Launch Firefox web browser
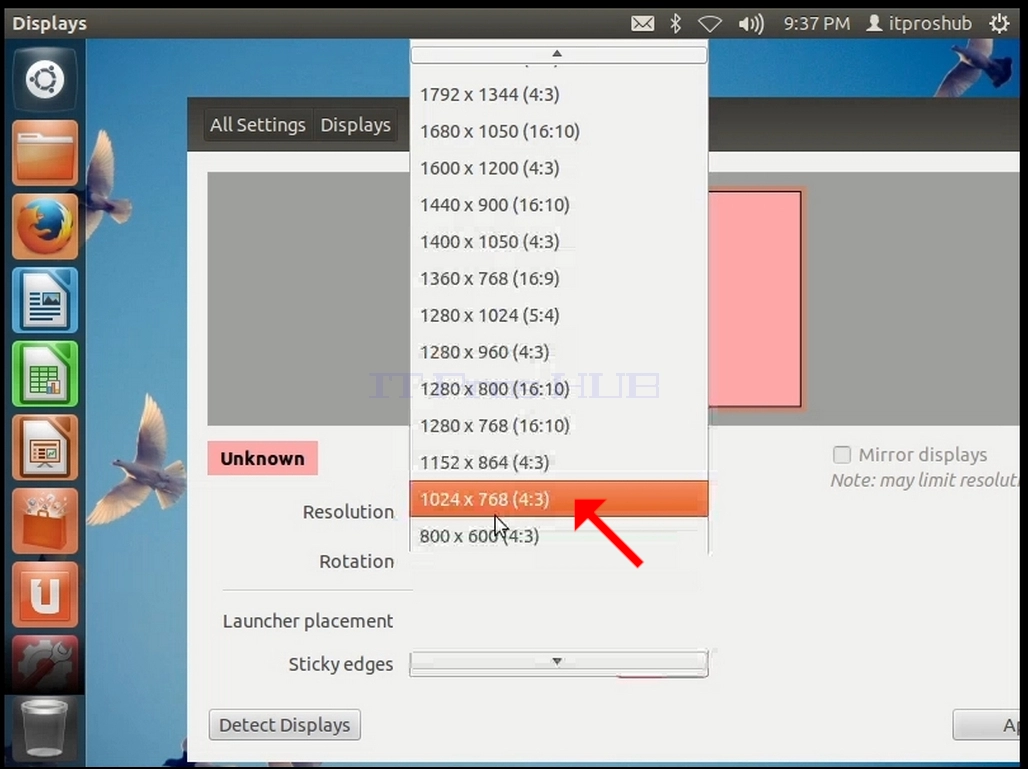Viewport: 1028px width, 769px height. 45,226
